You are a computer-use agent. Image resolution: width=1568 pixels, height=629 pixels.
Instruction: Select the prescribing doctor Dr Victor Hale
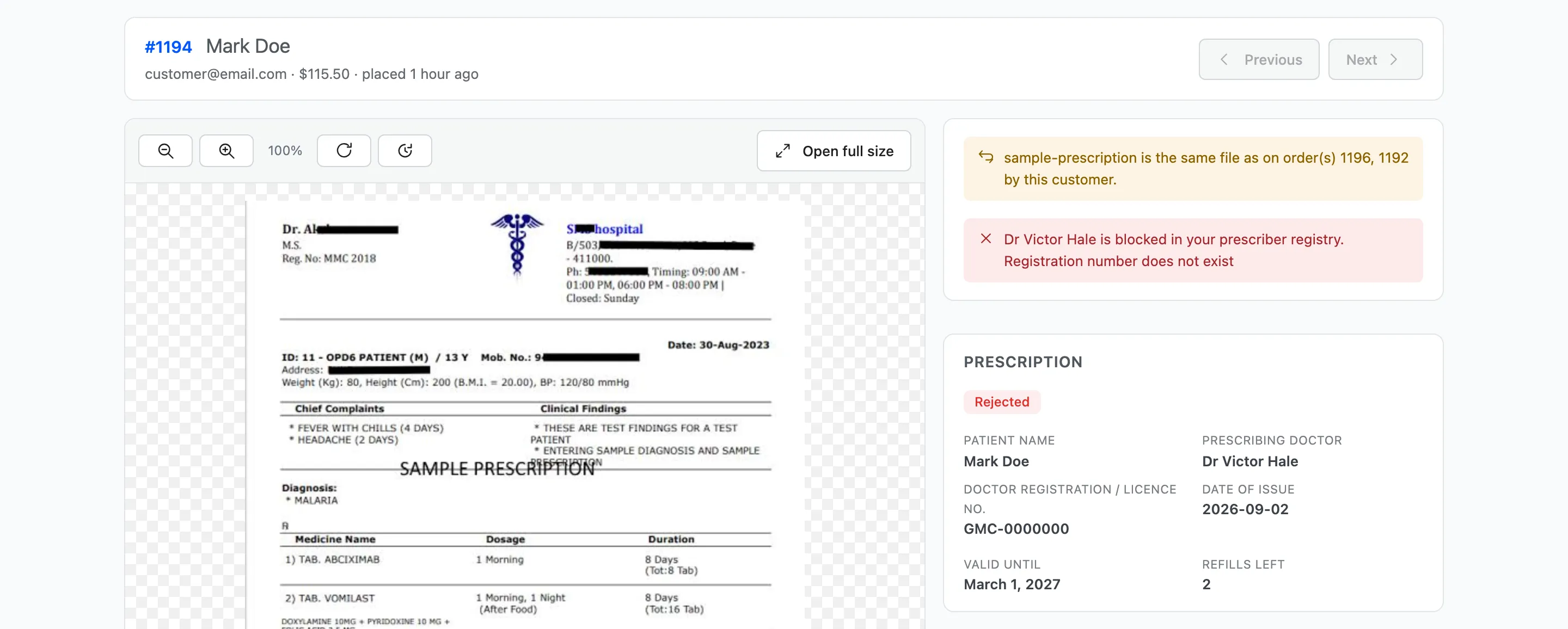[1249, 461]
